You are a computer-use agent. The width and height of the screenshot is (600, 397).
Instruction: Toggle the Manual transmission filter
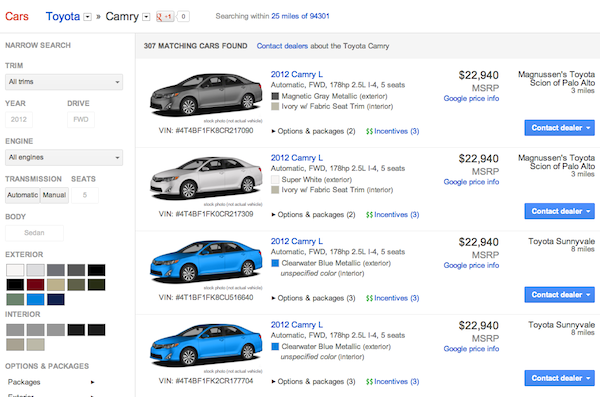[x=54, y=195]
